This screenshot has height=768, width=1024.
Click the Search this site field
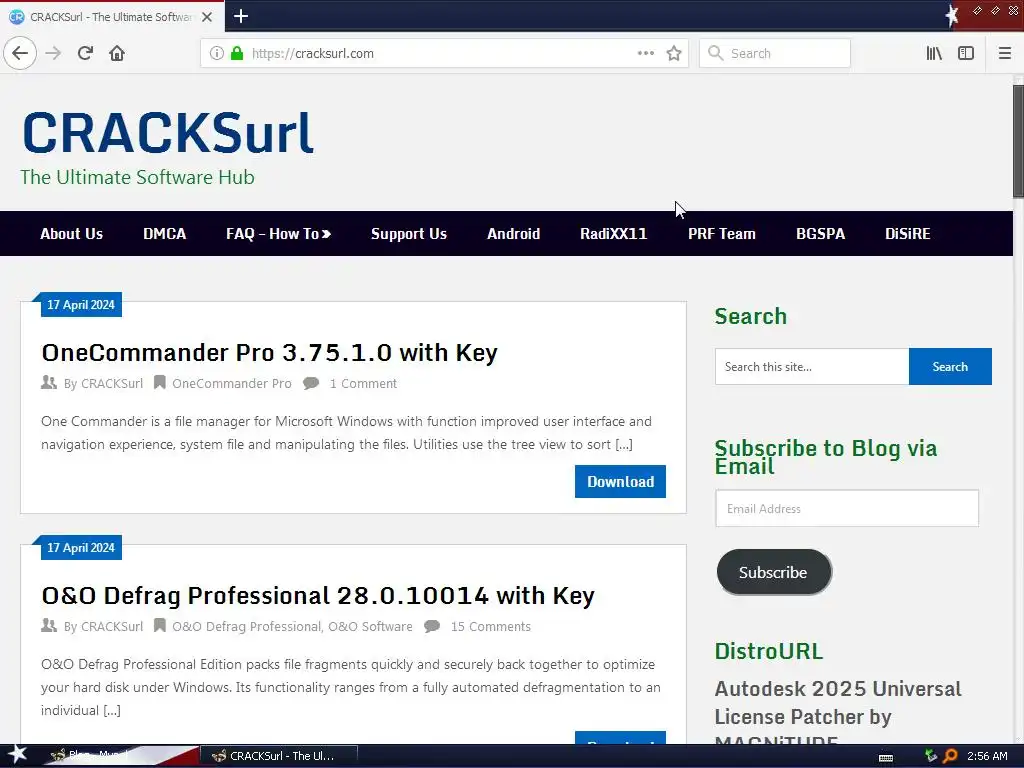click(x=812, y=366)
